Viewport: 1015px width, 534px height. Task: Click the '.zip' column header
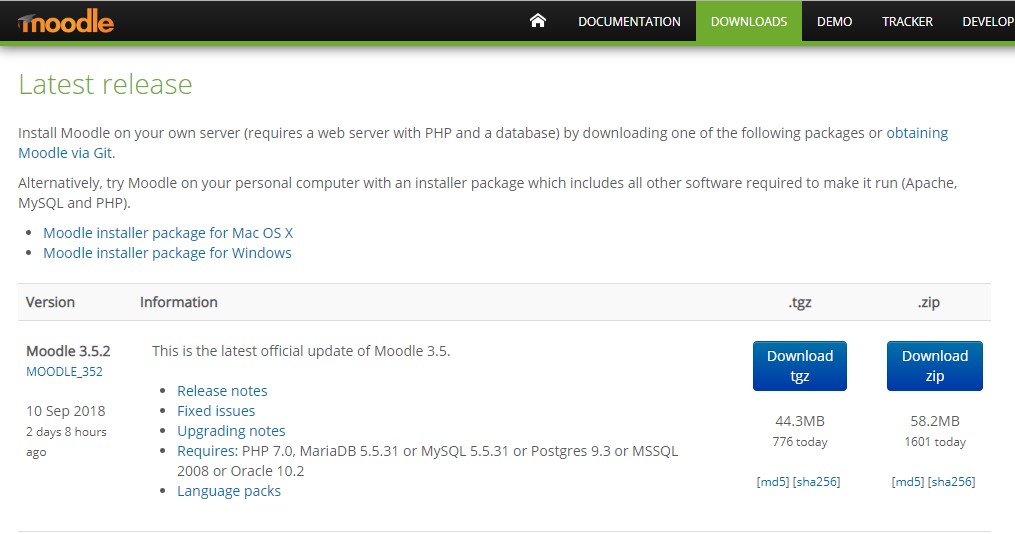tap(928, 303)
